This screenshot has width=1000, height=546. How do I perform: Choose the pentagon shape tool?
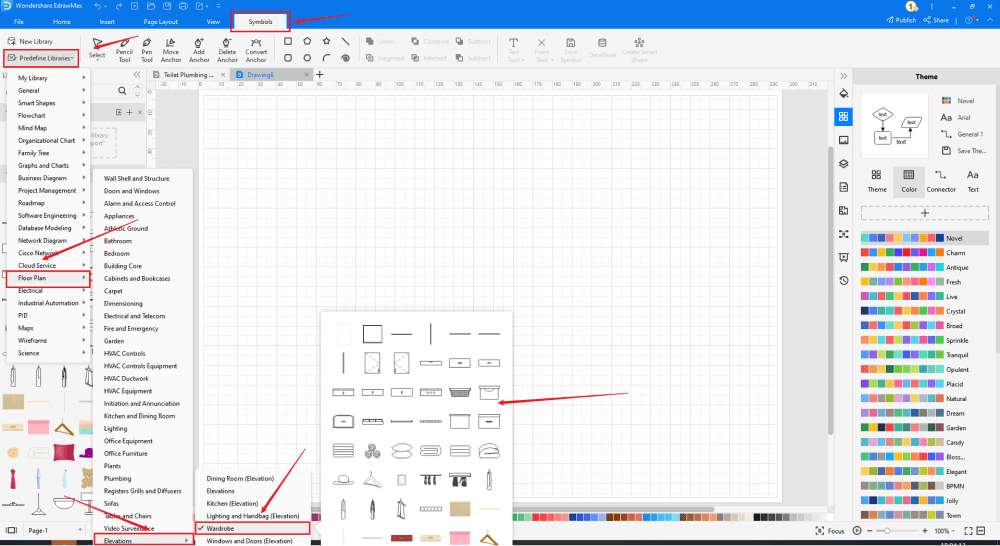pos(307,41)
